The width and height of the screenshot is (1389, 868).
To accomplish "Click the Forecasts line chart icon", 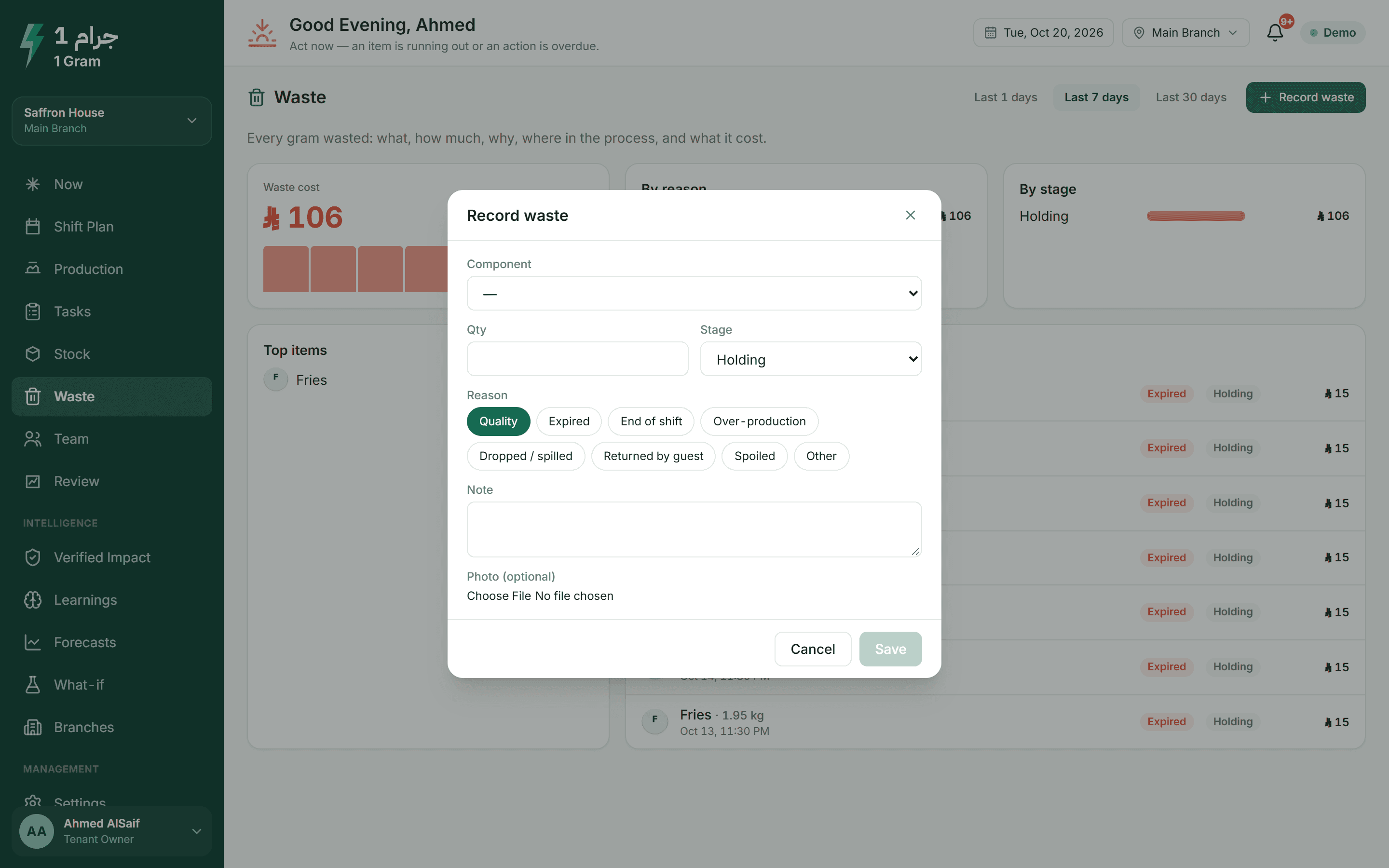I will [x=33, y=642].
